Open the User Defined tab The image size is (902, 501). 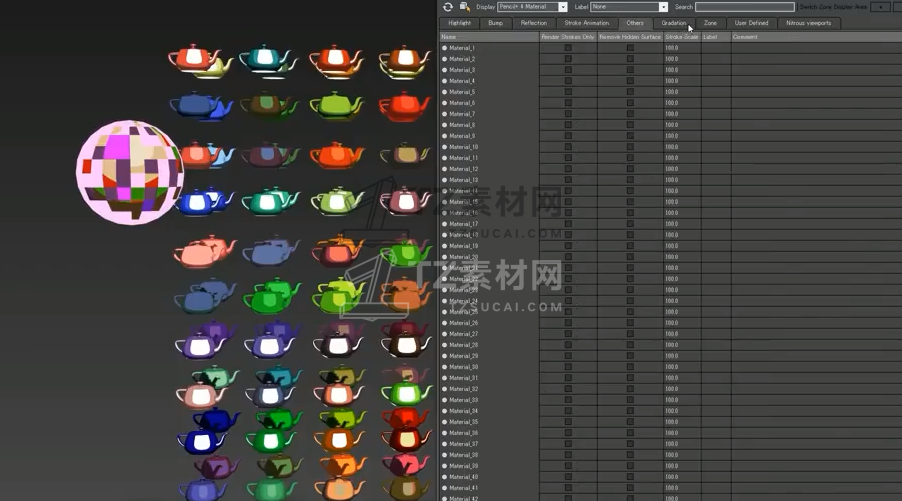coord(751,23)
